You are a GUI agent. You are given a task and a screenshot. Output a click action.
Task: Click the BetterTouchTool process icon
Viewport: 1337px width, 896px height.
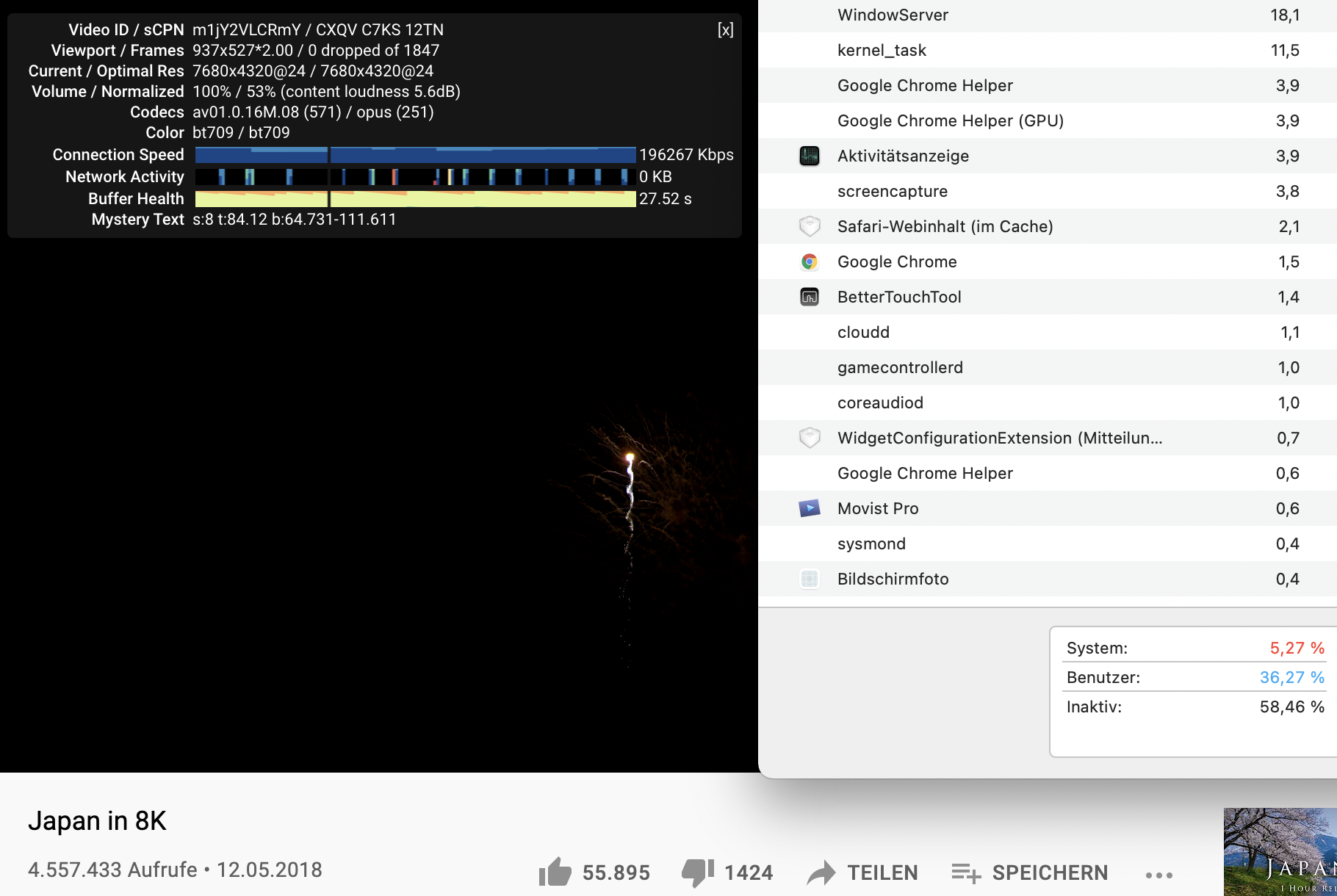point(809,297)
